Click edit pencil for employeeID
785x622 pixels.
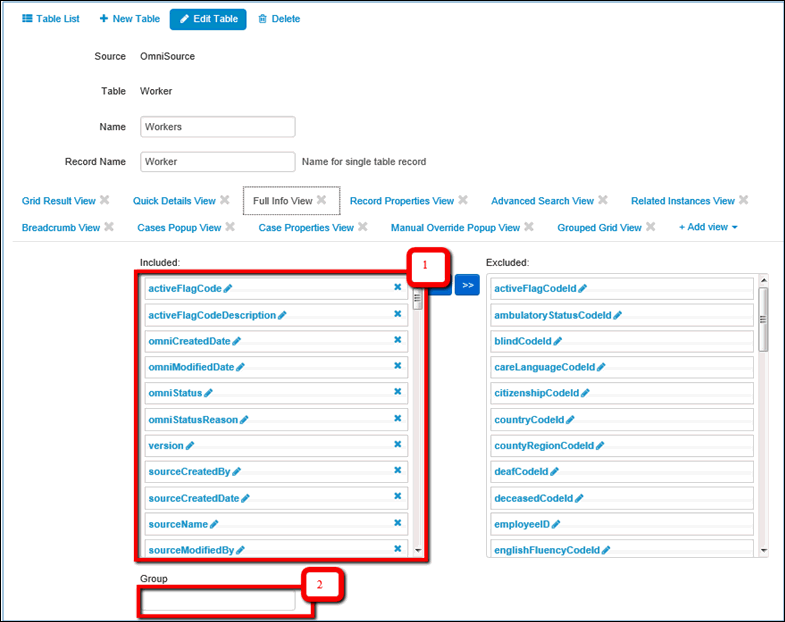[x=556, y=523]
